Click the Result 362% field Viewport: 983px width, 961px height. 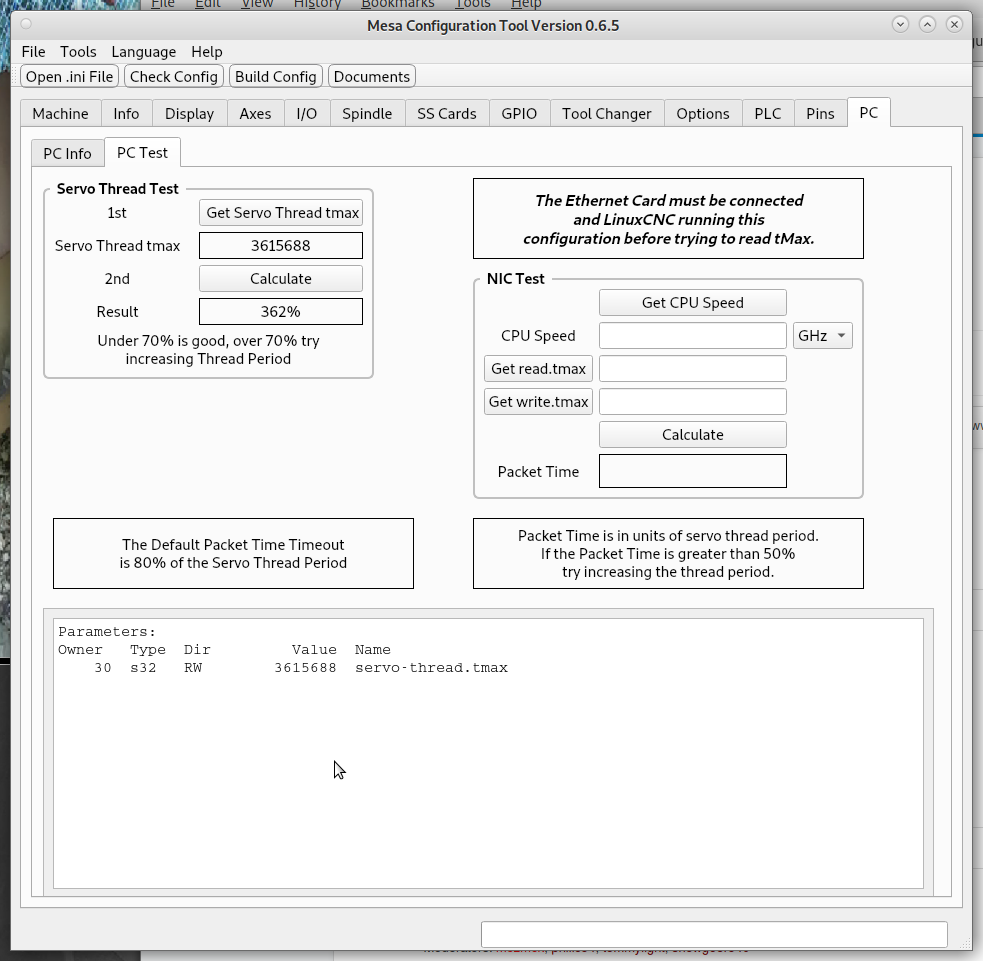(281, 312)
